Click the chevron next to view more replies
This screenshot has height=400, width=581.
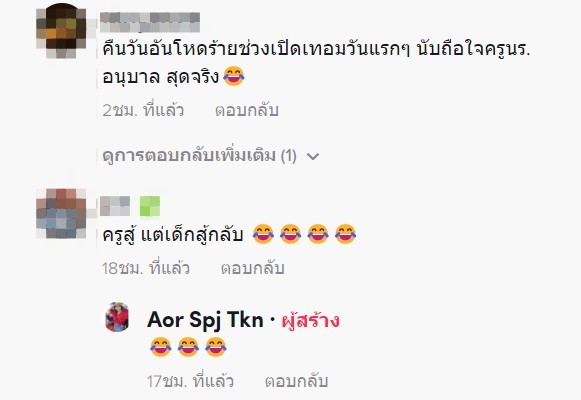pos(313,157)
